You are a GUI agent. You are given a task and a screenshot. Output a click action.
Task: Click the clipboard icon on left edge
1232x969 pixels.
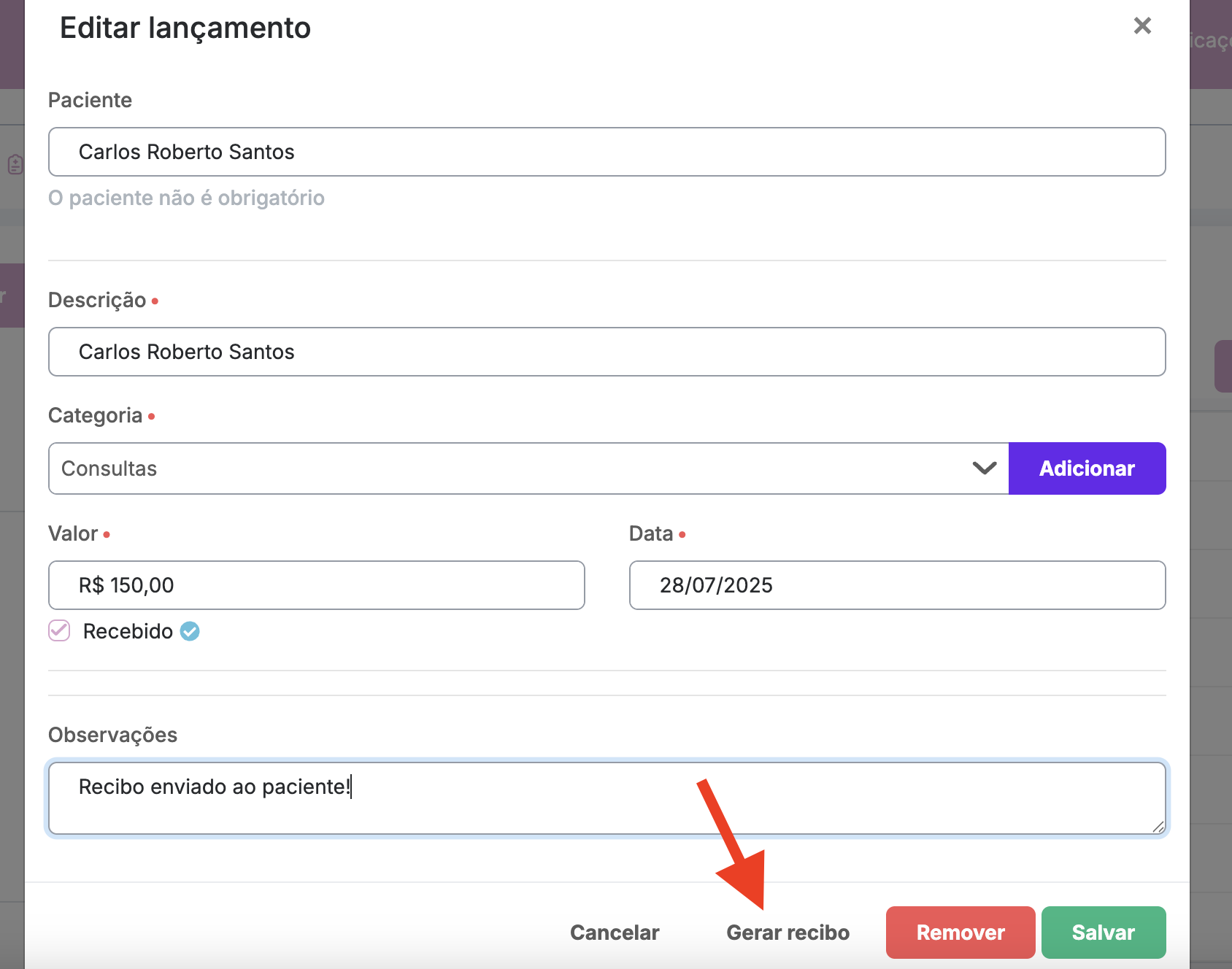coord(15,164)
